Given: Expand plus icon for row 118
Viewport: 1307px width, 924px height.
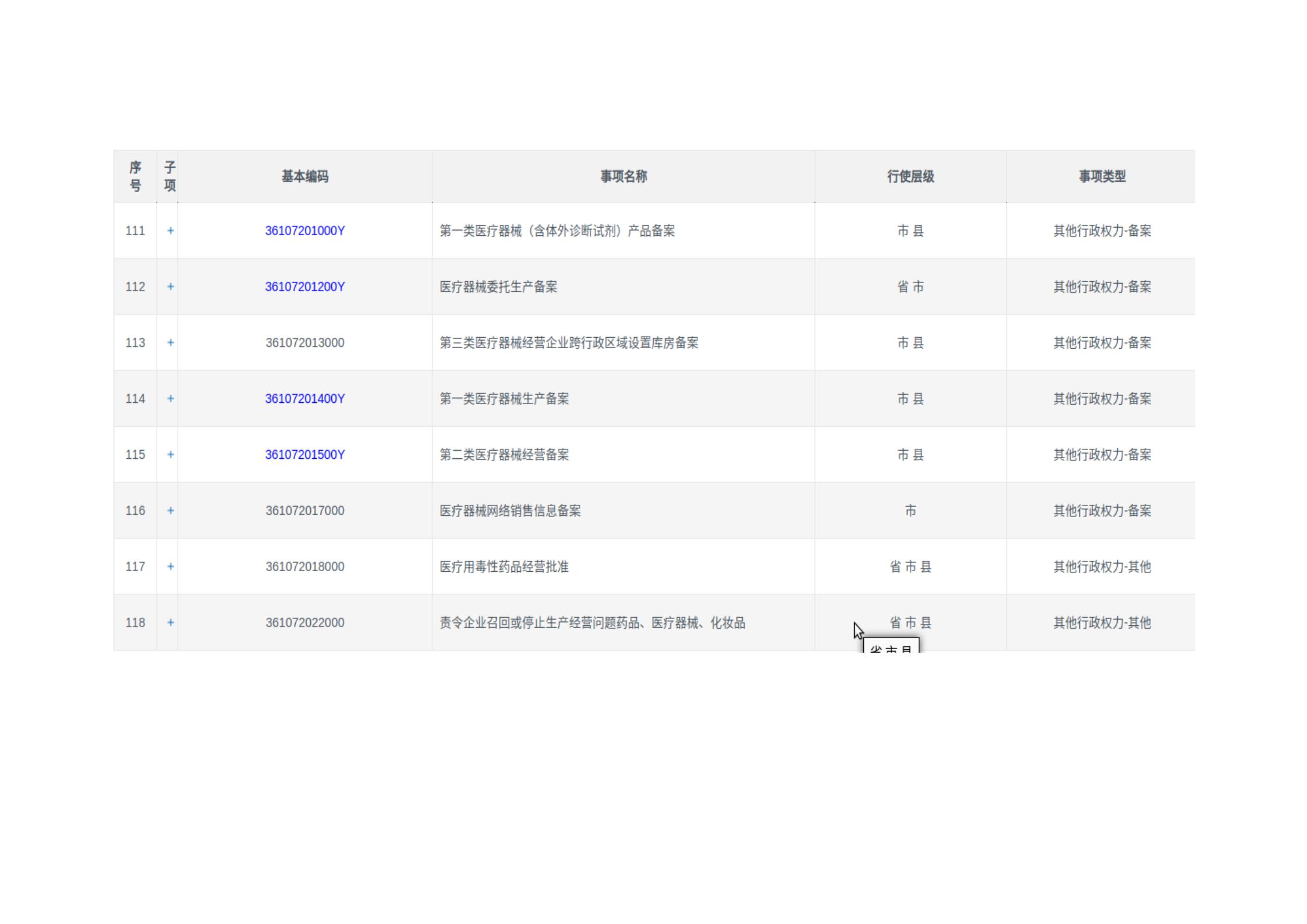Looking at the screenshot, I should click(170, 622).
